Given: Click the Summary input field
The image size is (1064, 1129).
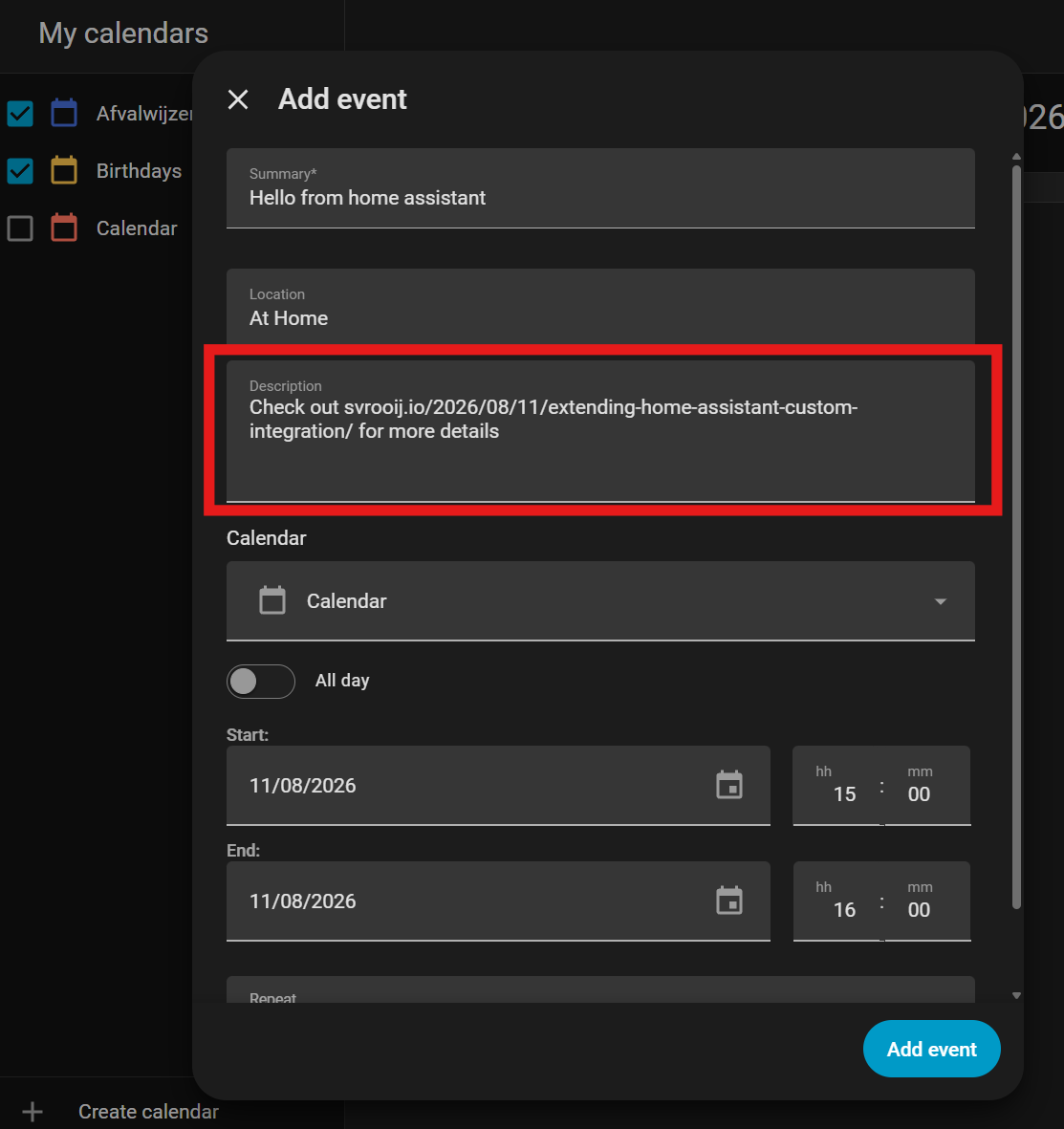Looking at the screenshot, I should (600, 188).
